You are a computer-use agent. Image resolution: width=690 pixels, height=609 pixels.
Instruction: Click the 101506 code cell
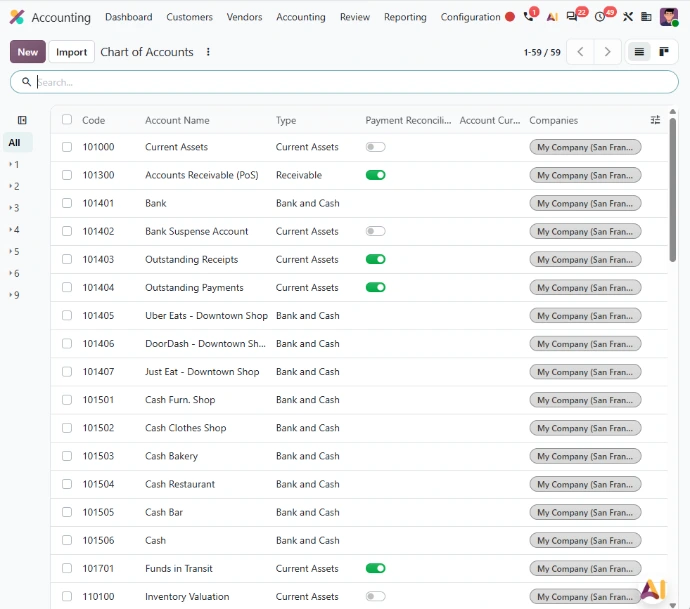98,540
